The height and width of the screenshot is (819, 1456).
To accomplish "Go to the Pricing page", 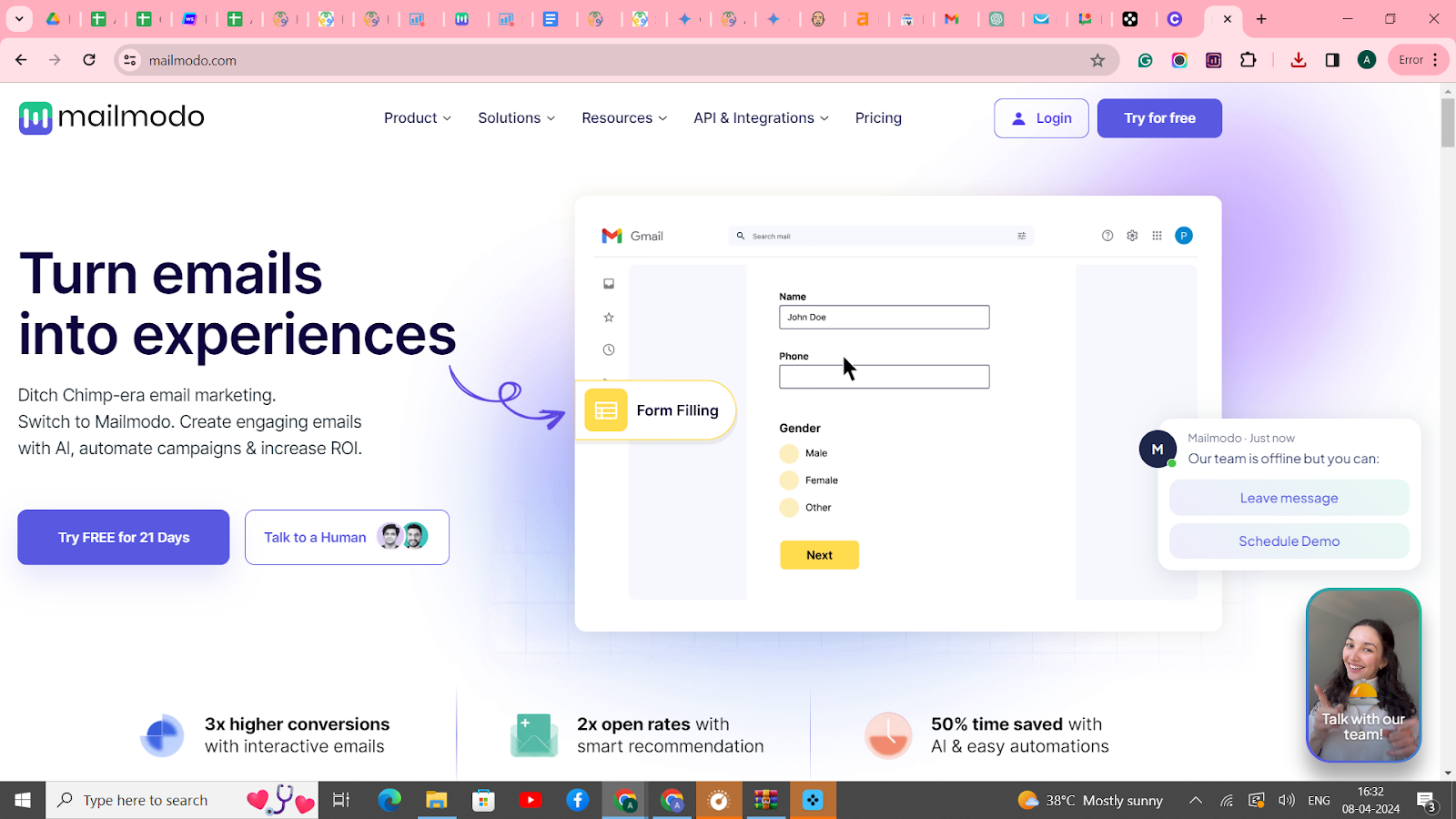I will point(878,118).
